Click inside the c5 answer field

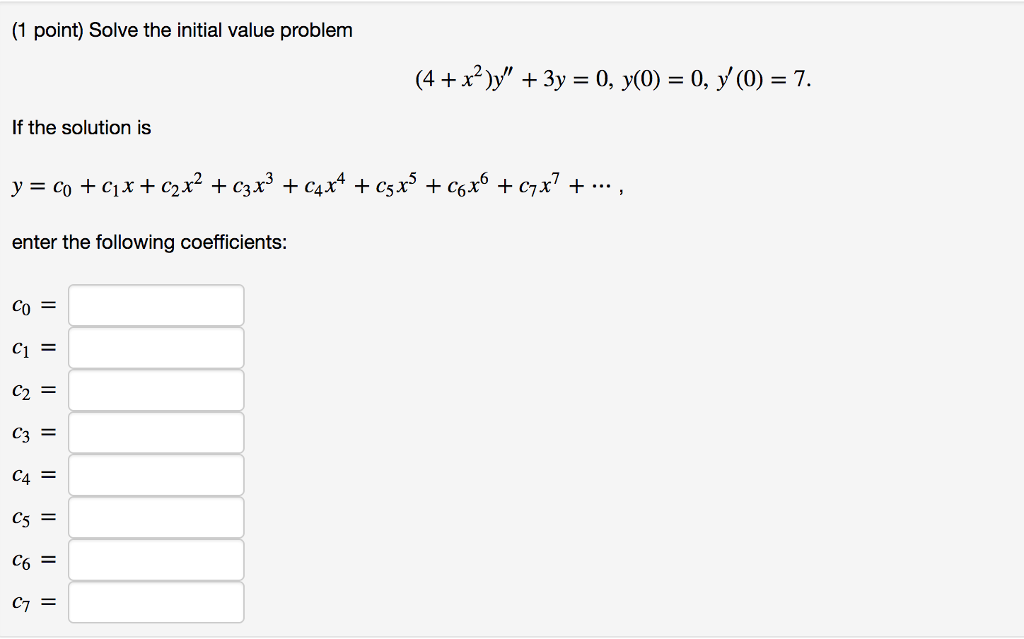(x=156, y=517)
